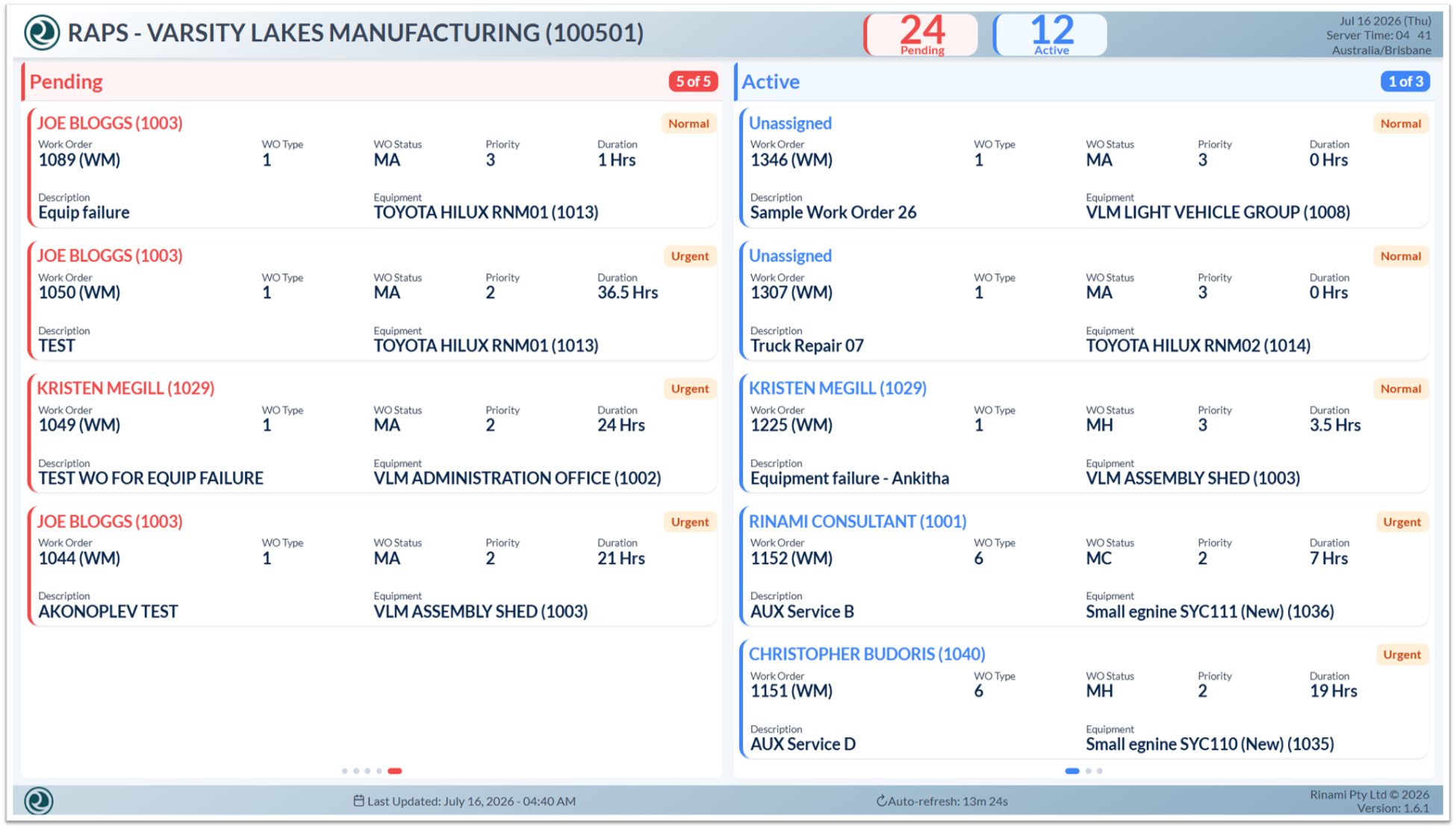Click the Australia/Brisbane timezone label
Viewport: 1456px width, 829px height.
tap(1381, 50)
